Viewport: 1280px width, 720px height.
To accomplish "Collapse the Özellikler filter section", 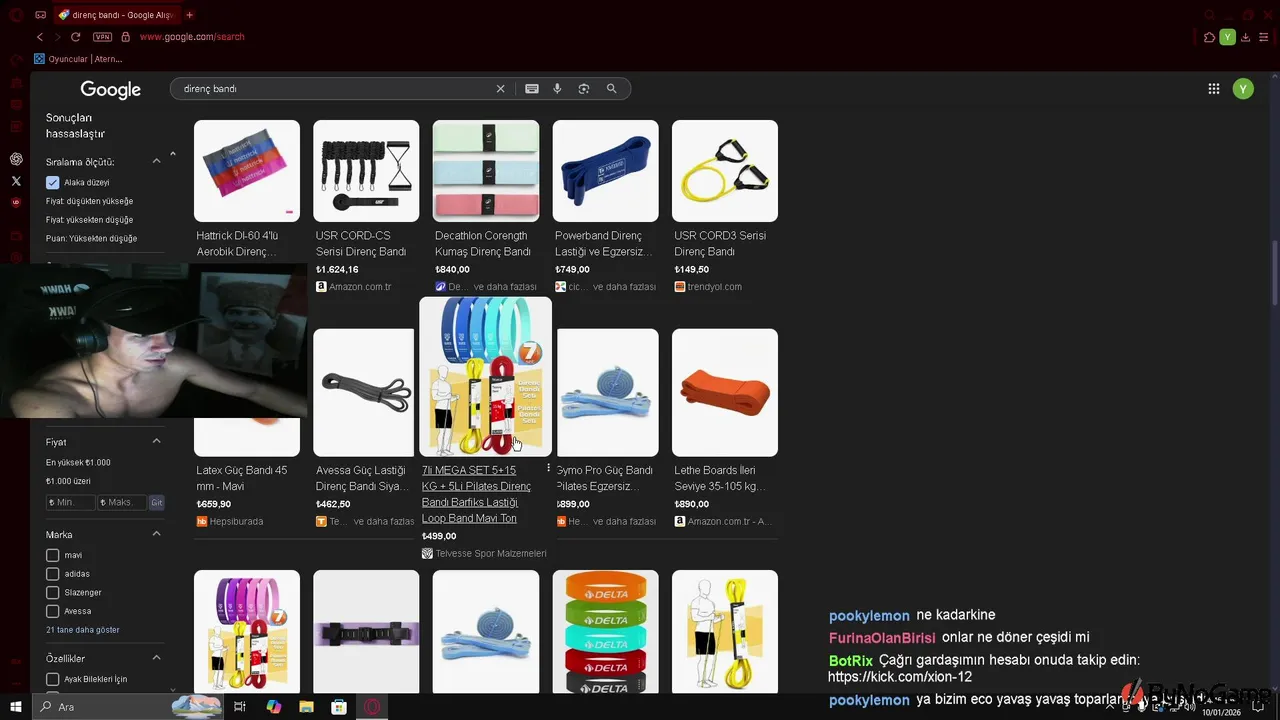I will tap(156, 658).
